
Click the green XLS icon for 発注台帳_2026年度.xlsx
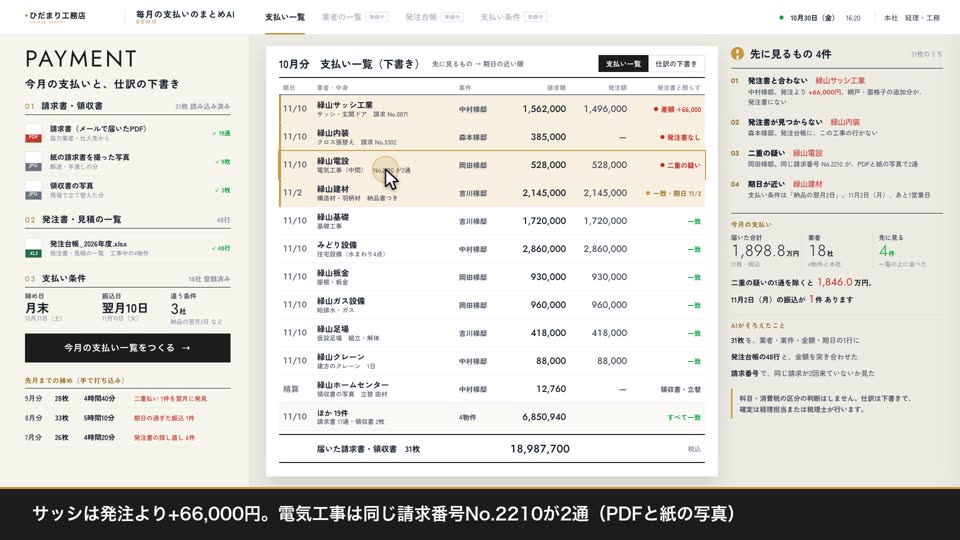[x=33, y=248]
